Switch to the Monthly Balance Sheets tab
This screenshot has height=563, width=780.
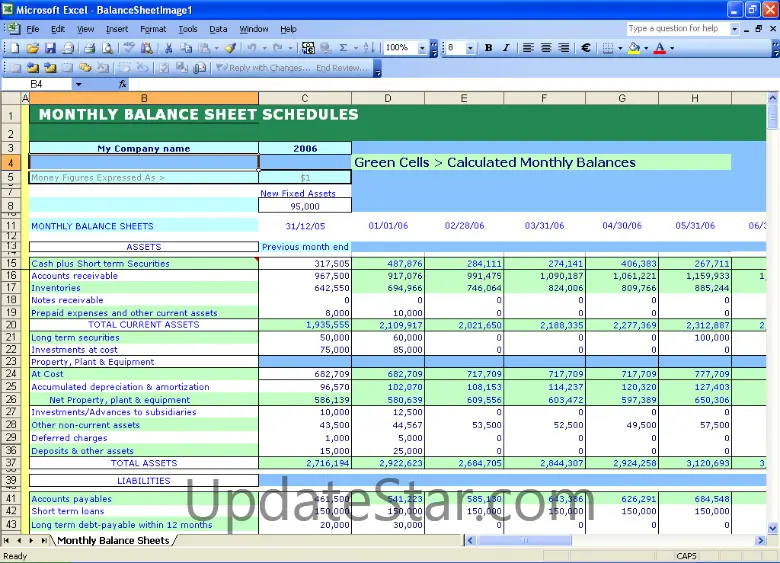pyautogui.click(x=112, y=541)
